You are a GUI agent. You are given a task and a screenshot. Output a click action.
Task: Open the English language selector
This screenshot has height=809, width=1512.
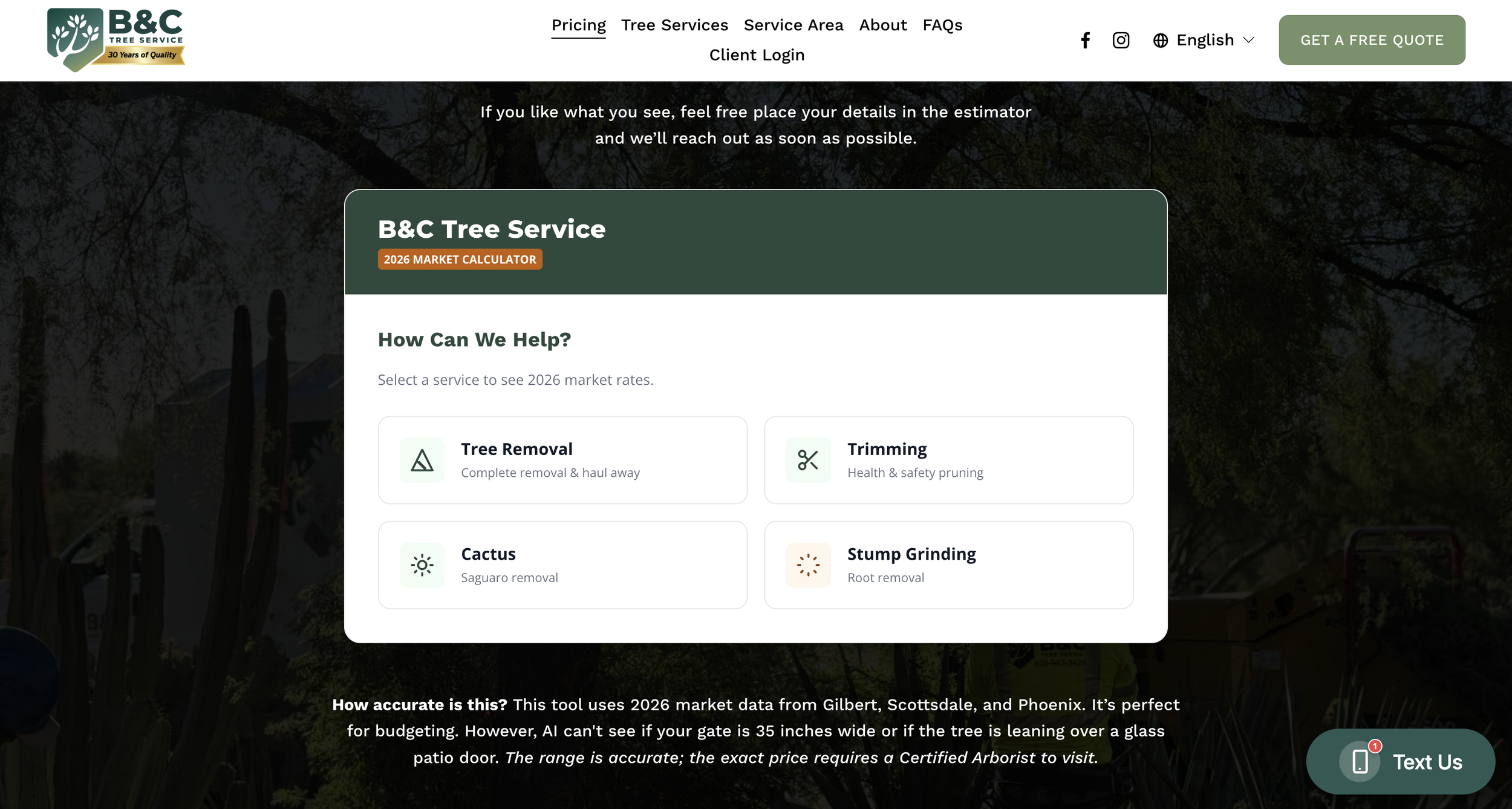tap(1205, 40)
